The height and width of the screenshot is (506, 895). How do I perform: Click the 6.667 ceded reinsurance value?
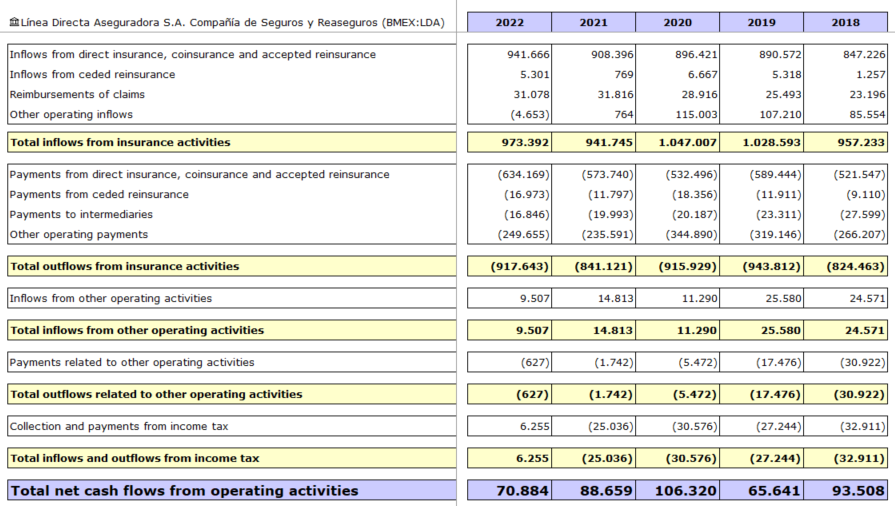point(703,74)
